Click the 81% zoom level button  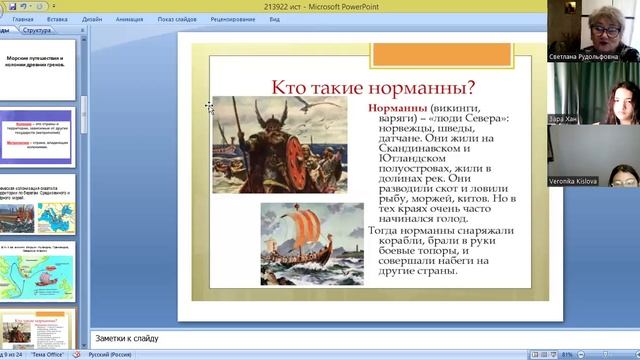tap(567, 355)
